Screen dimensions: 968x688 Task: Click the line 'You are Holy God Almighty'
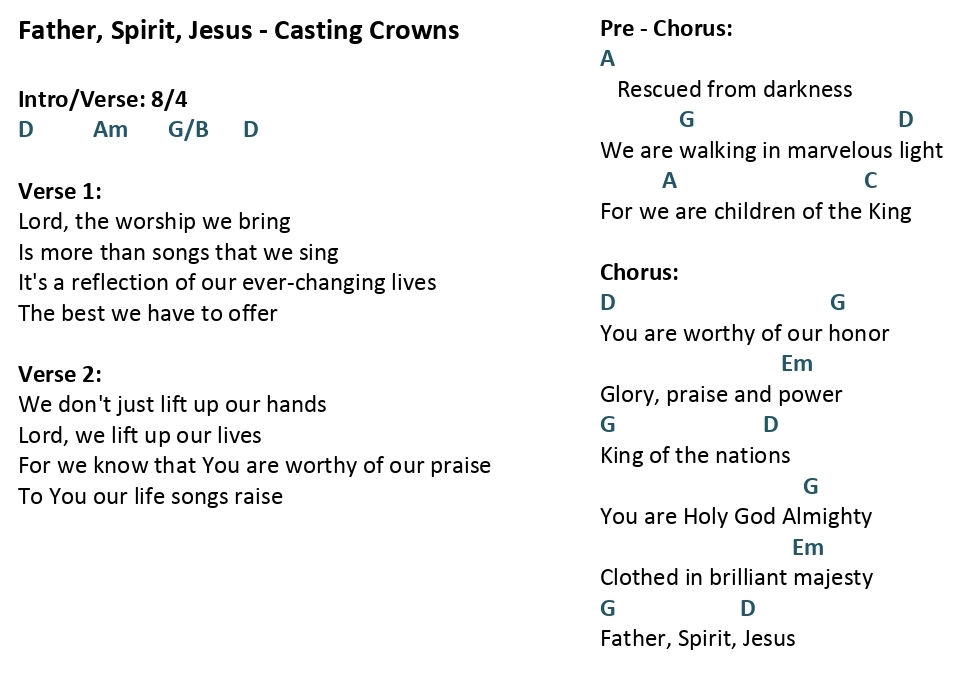pos(736,517)
